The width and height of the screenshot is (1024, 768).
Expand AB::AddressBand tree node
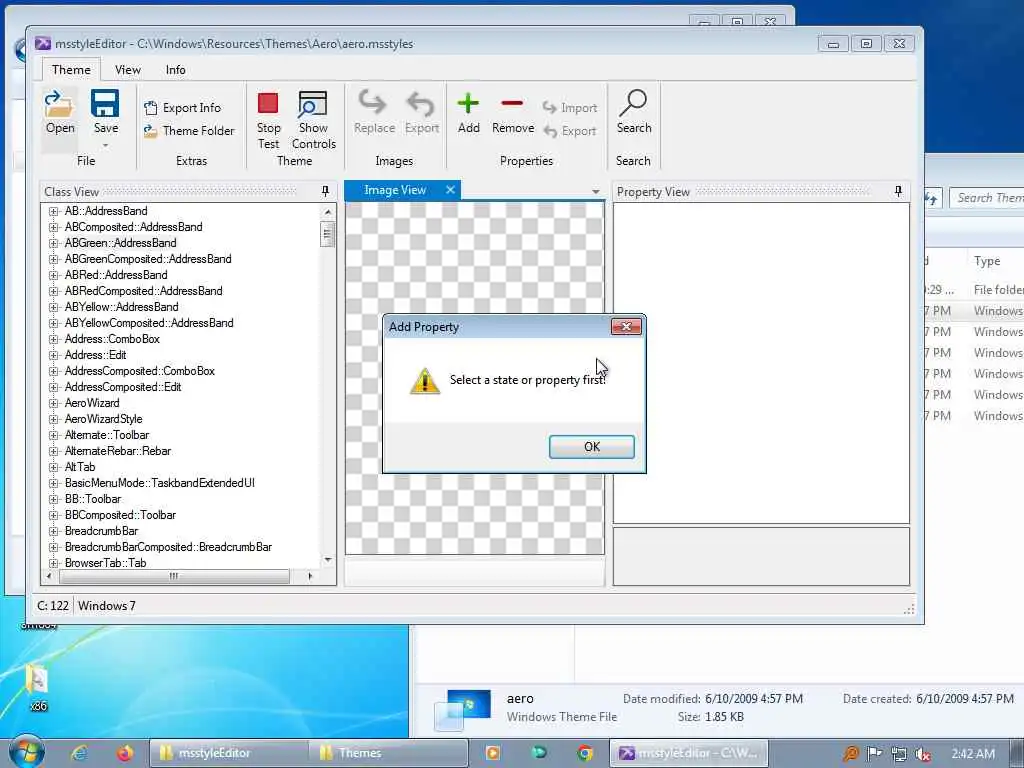pos(54,211)
